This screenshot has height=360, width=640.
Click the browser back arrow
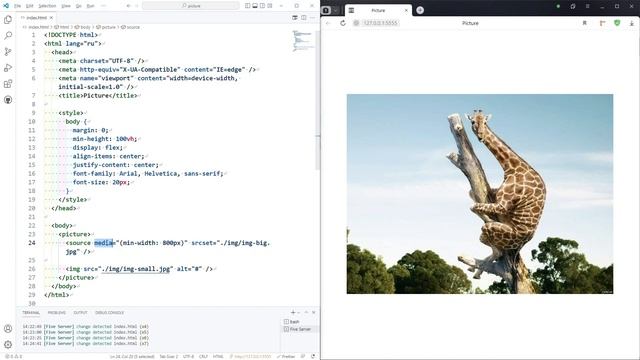tap(328, 23)
